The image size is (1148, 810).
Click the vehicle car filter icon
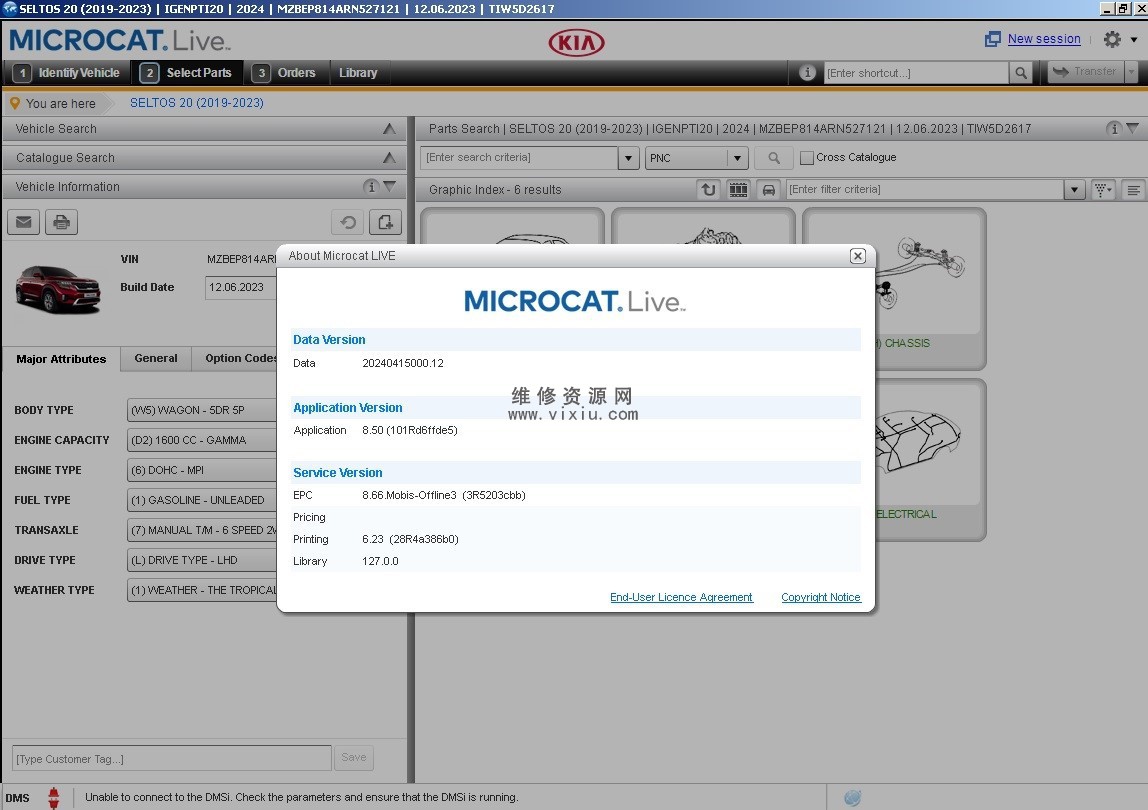[769, 190]
